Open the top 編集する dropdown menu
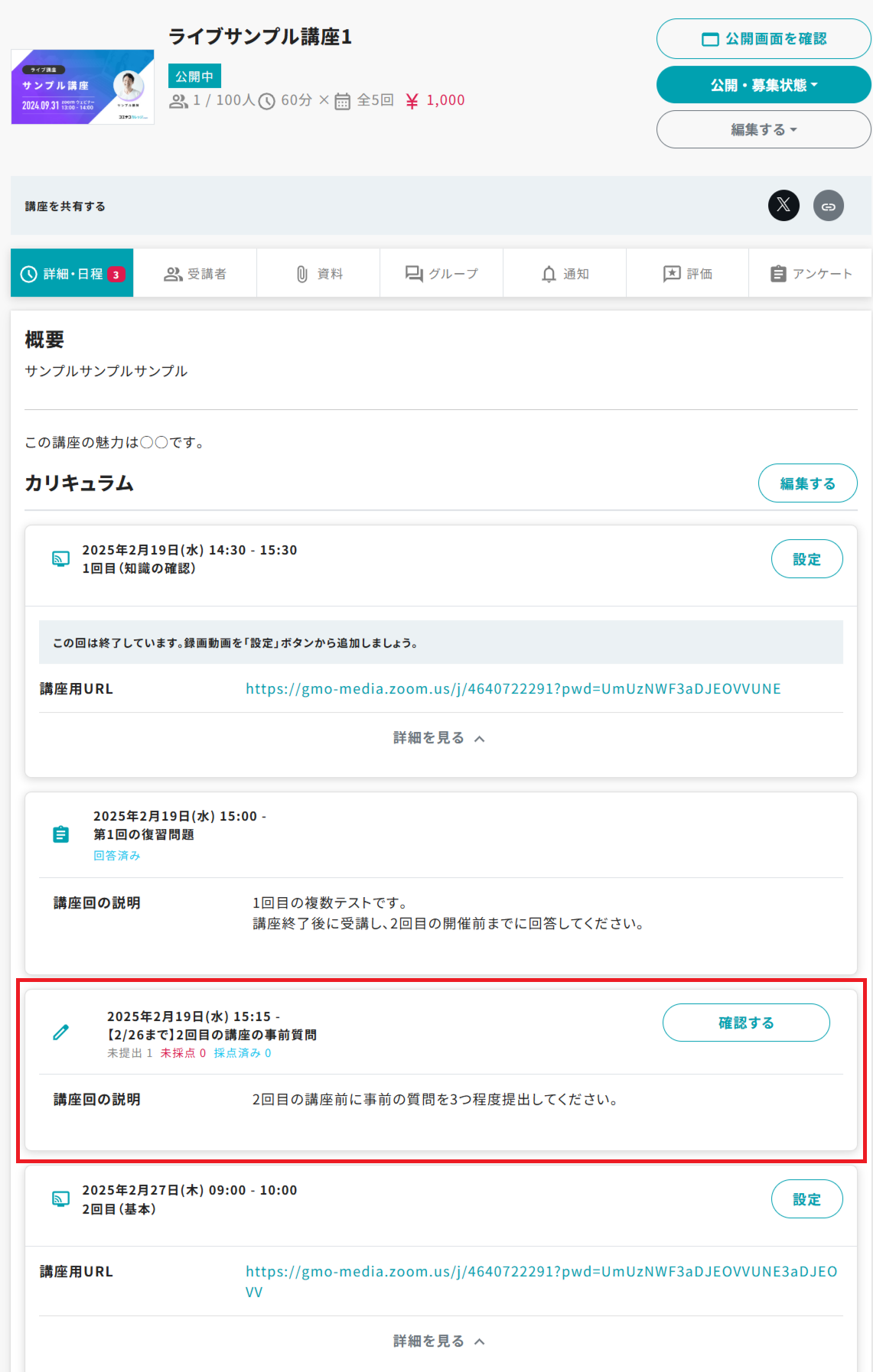The height and width of the screenshot is (1372, 873). (x=763, y=129)
